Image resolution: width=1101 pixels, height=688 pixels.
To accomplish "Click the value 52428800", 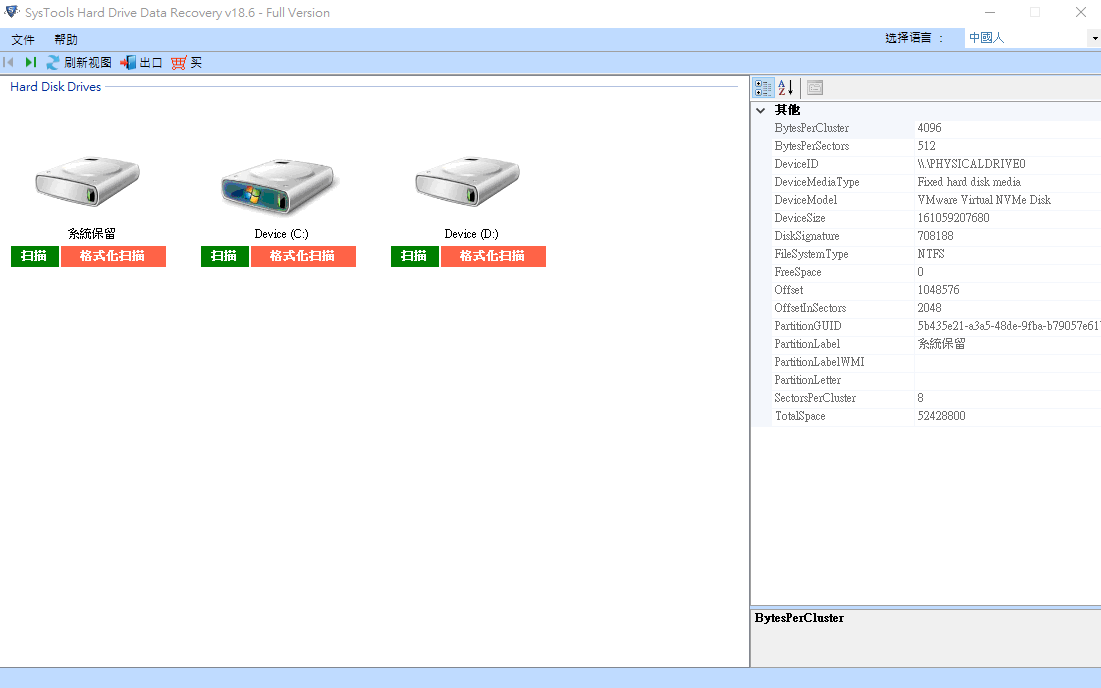I will tap(942, 416).
